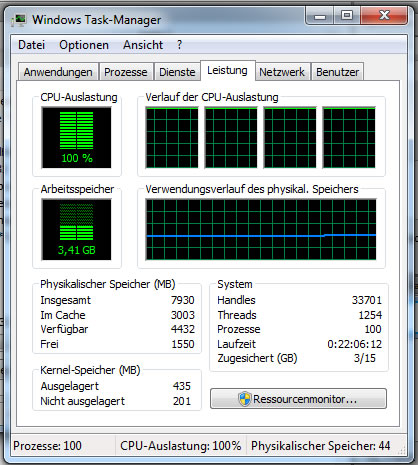This screenshot has height=465, width=418.
Task: Click the shield icon on Ressourcenmonitor button
Action: pos(245,399)
